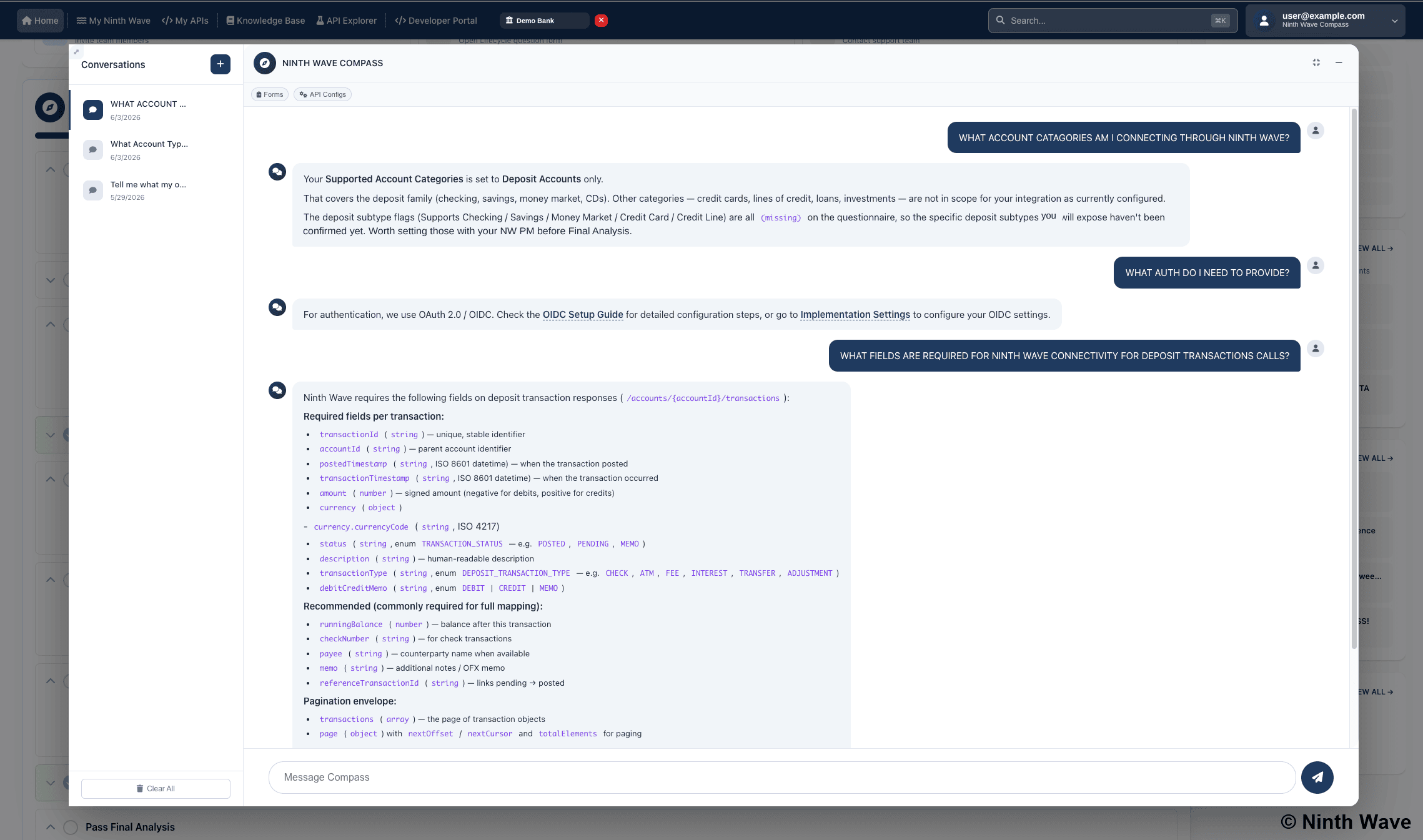Open the Demo Bank selector
The width and height of the screenshot is (1423, 840).
(x=544, y=21)
